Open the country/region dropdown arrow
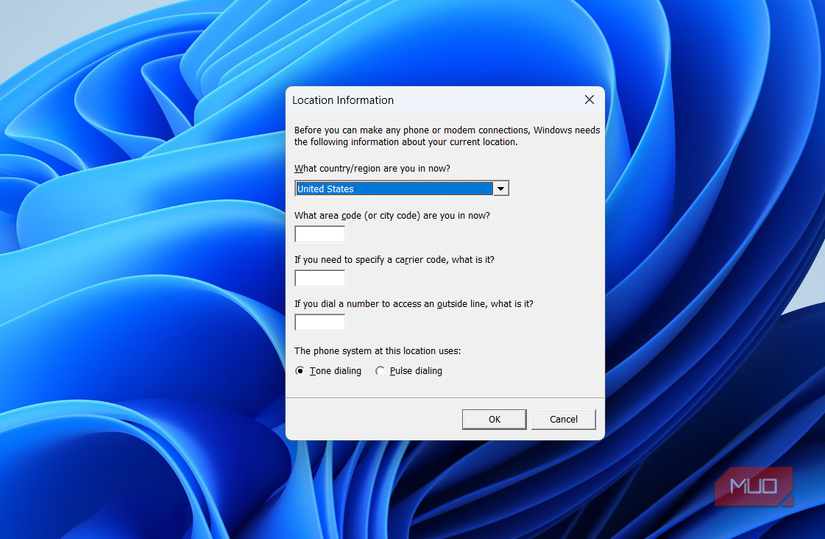 500,188
